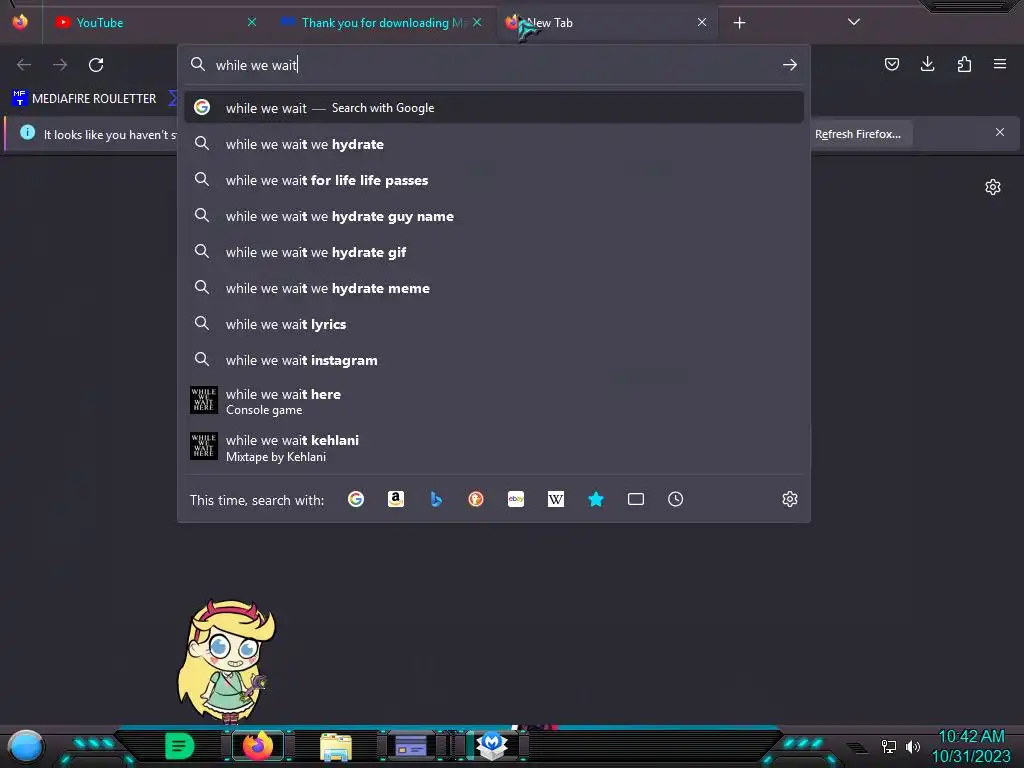Screen dimensions: 1024x768
Task: Choose suggestion we hydrate meme
Action: point(494,288)
